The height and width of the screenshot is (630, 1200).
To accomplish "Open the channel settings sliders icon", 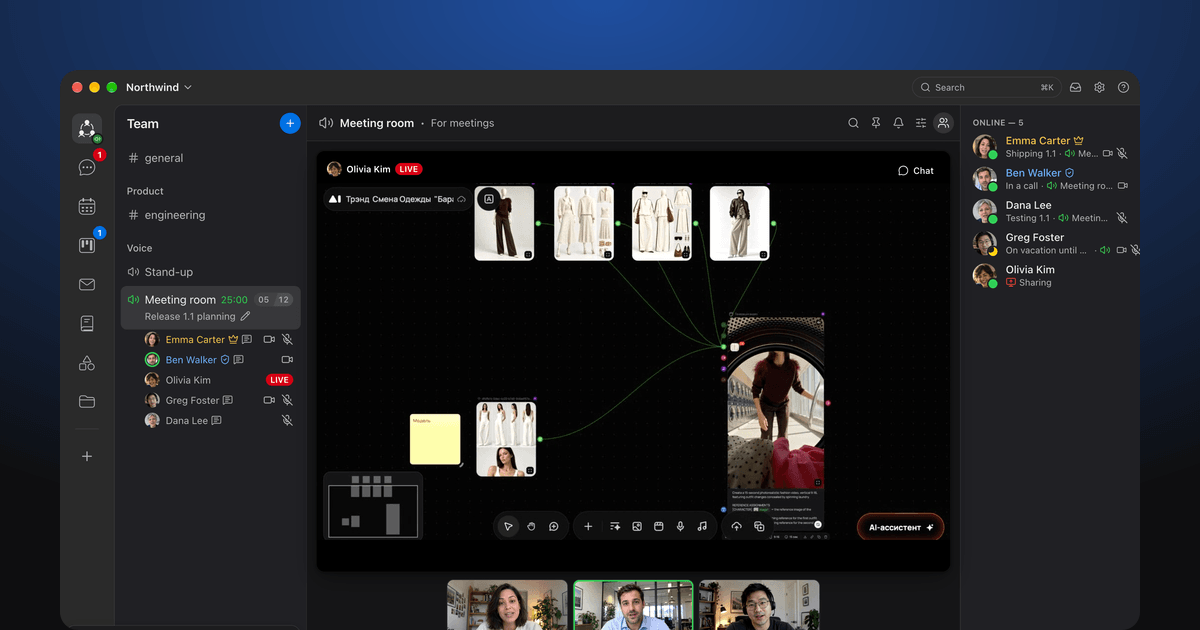I will [x=921, y=123].
